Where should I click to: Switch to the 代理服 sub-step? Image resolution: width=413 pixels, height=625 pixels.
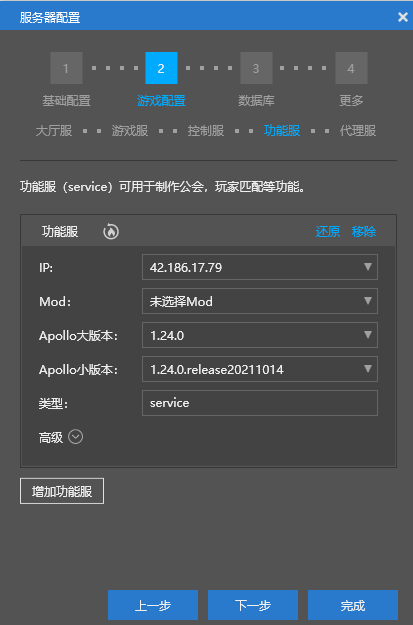point(358,131)
